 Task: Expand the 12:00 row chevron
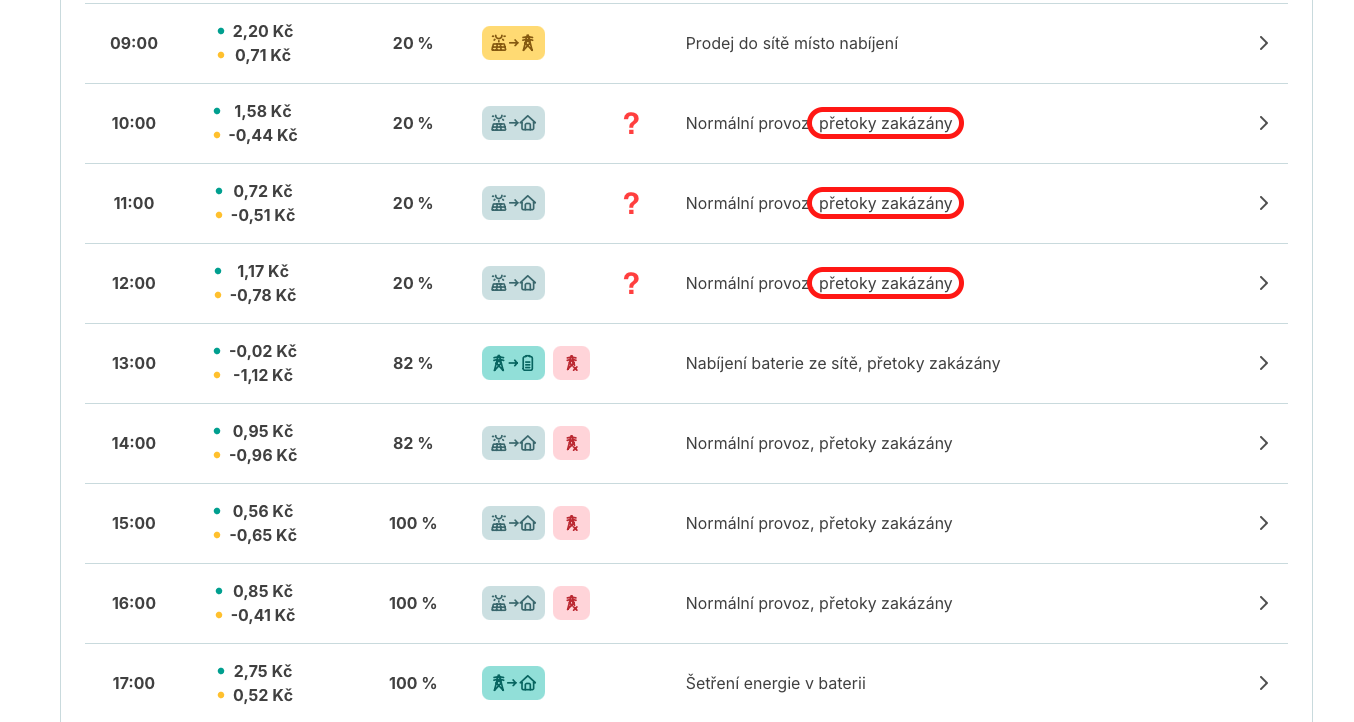[1263, 283]
